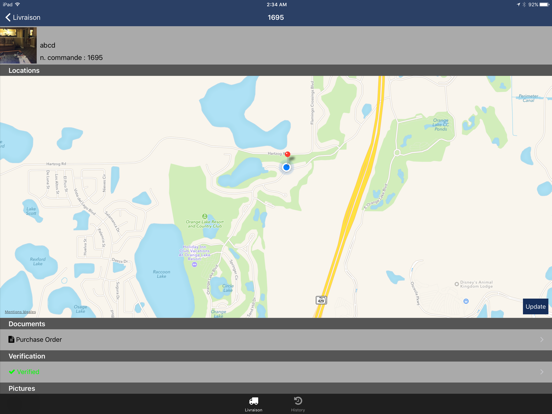Tap the Update button on map
Viewport: 552px width, 414px height.
point(535,306)
